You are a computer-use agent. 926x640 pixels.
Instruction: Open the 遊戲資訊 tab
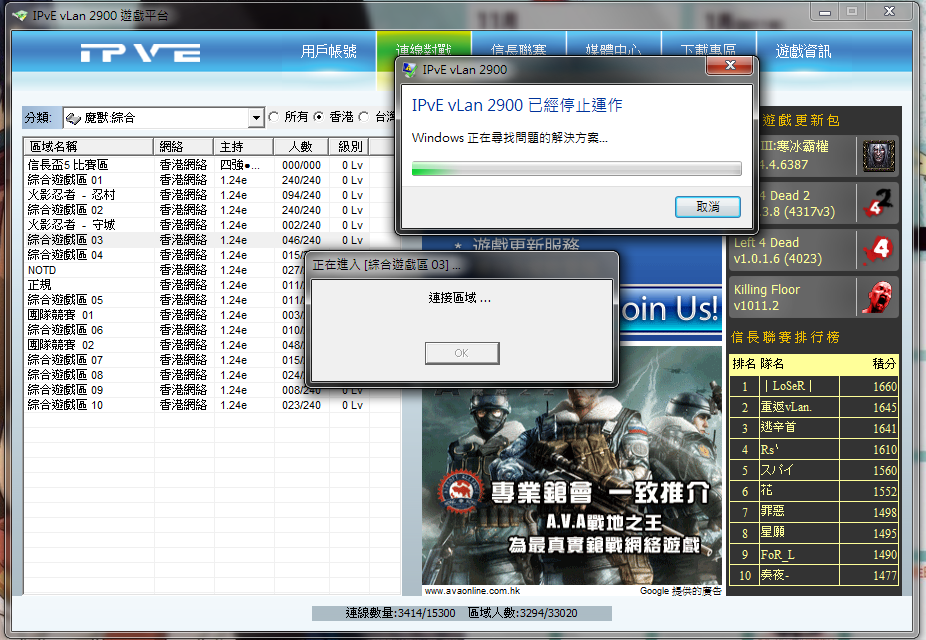point(803,51)
